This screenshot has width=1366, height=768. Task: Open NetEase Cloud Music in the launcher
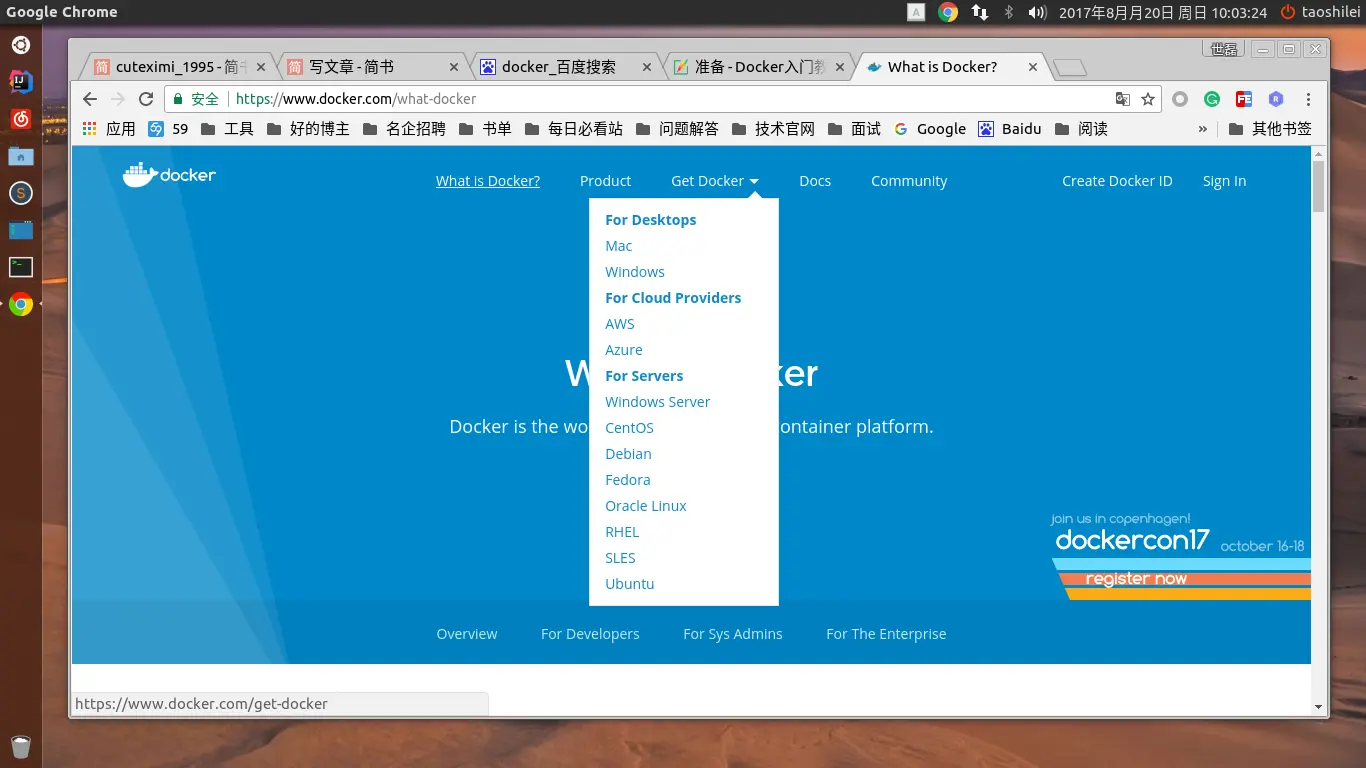pos(21,119)
